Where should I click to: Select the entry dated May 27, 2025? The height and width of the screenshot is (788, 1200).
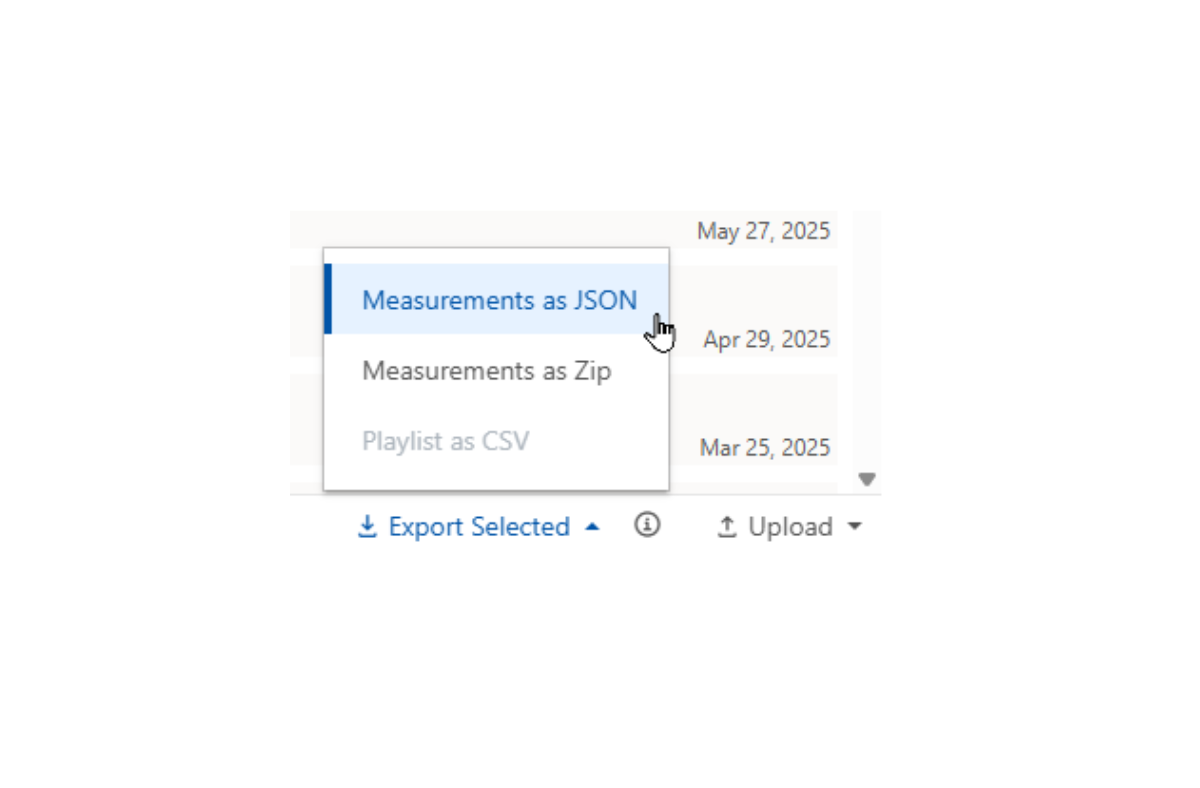(x=764, y=231)
